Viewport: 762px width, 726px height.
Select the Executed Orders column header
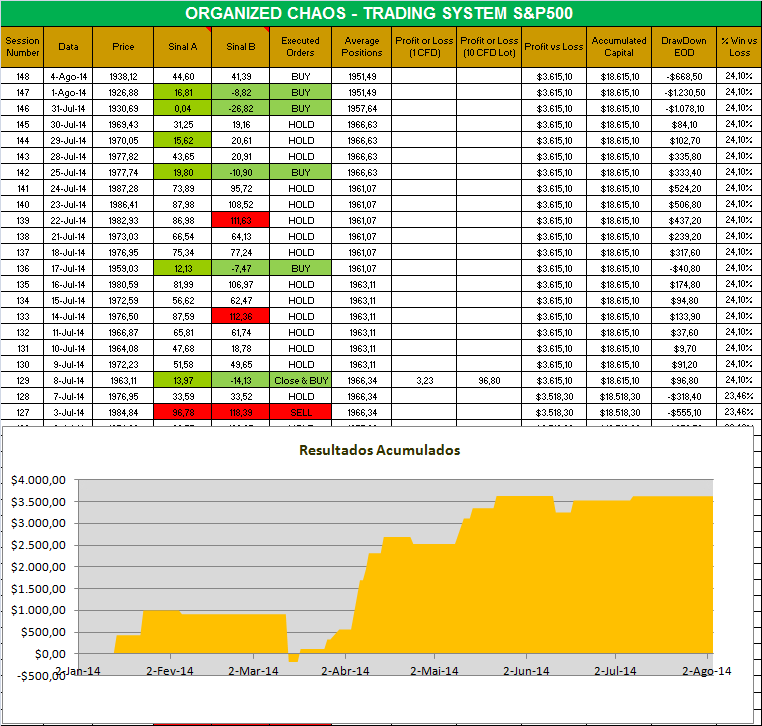point(300,47)
